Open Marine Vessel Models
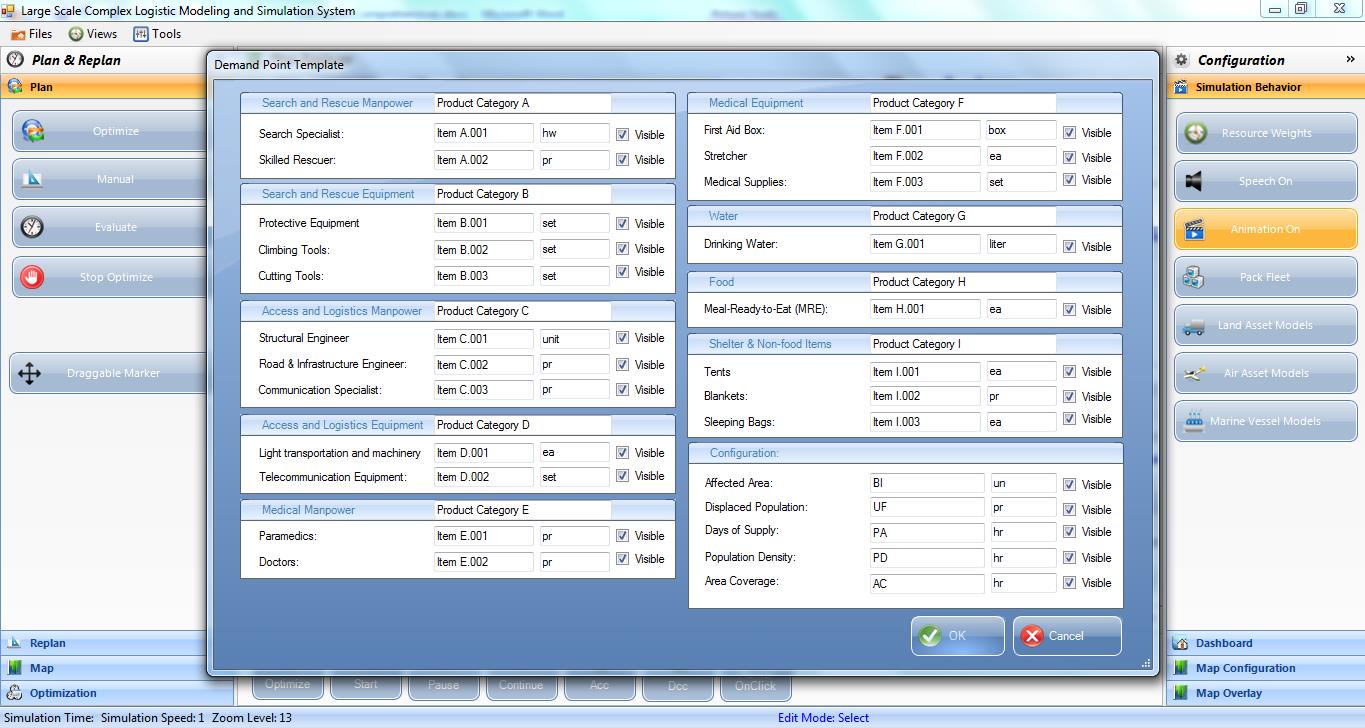Image resolution: width=1365 pixels, height=728 pixels. click(x=1265, y=421)
